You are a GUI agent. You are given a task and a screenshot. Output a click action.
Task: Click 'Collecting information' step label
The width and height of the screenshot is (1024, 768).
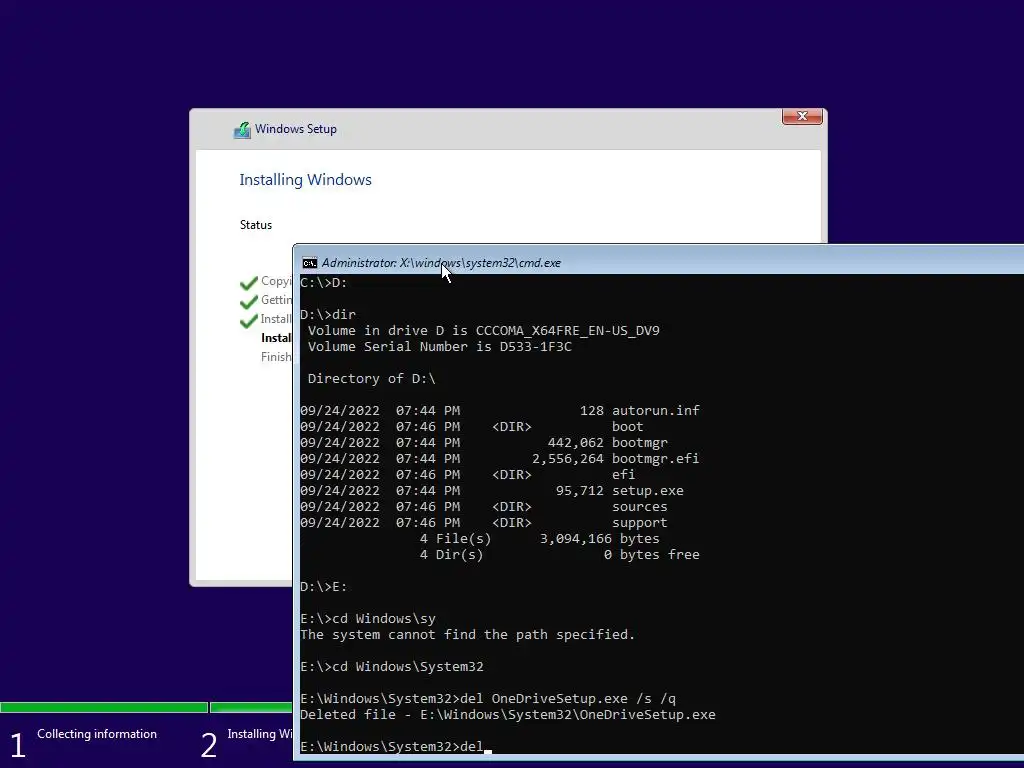point(97,734)
